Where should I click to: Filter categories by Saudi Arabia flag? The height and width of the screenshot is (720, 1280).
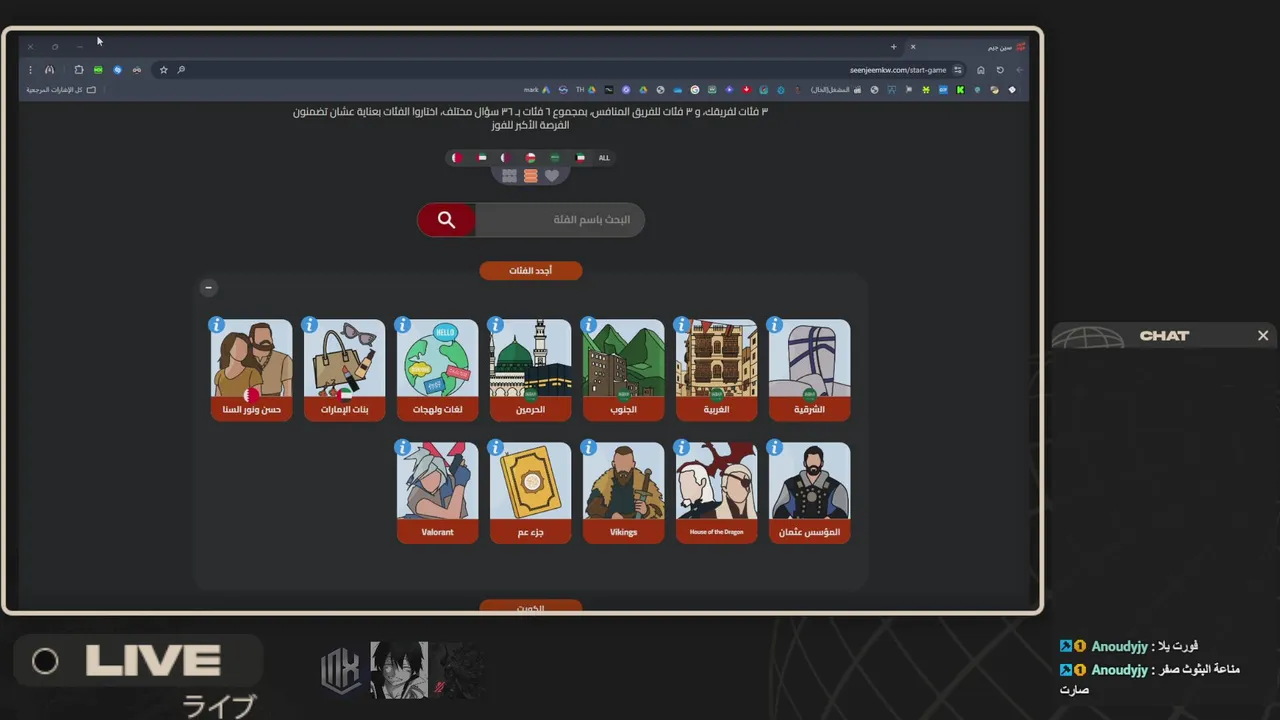[x=555, y=158]
